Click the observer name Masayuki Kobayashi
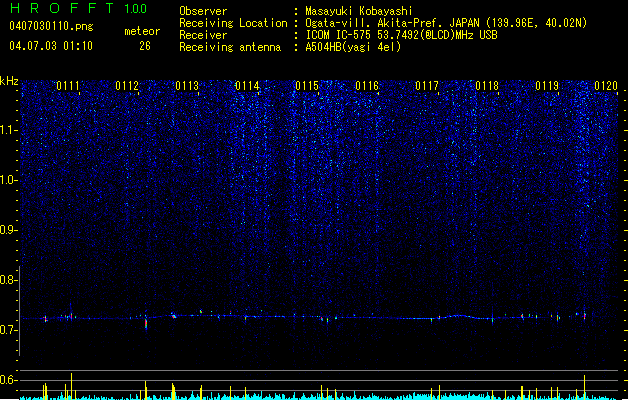The image size is (629, 400). coord(359,11)
